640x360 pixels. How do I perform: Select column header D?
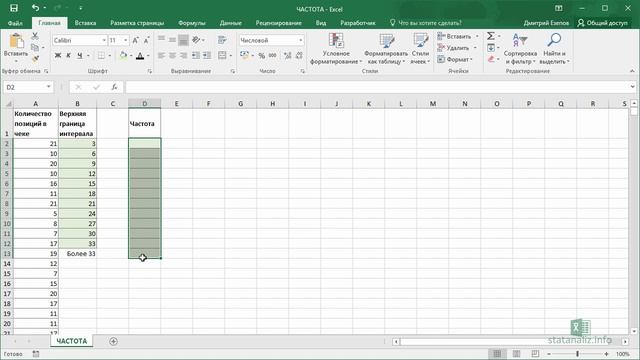(144, 104)
